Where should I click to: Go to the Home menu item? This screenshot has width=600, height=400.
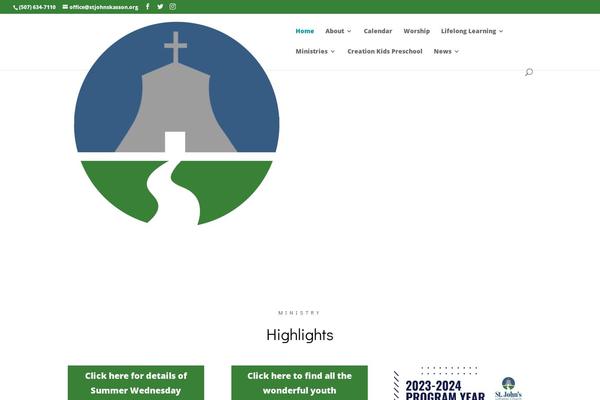tap(305, 31)
